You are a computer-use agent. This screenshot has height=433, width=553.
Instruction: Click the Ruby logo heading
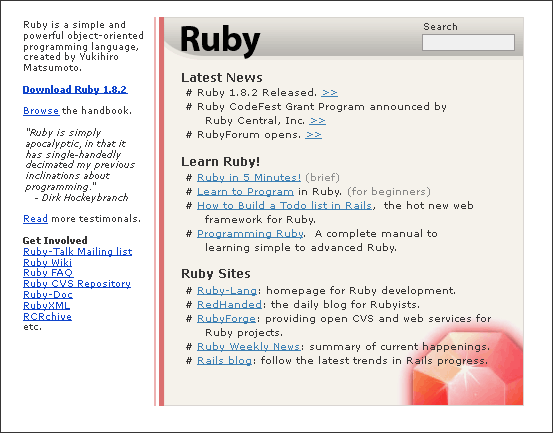point(220,41)
